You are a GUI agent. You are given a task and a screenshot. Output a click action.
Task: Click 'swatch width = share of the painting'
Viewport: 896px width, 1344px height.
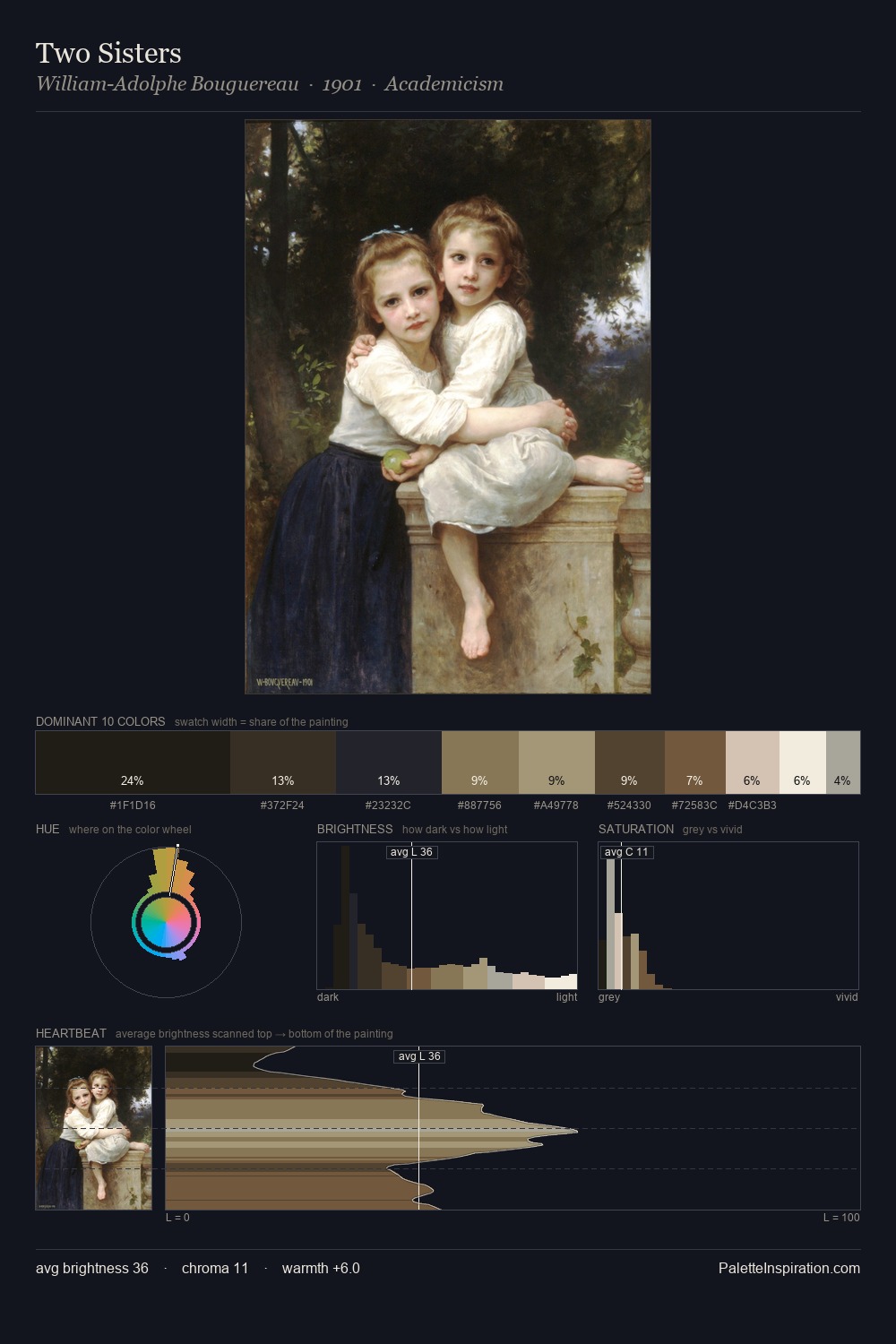tap(262, 722)
